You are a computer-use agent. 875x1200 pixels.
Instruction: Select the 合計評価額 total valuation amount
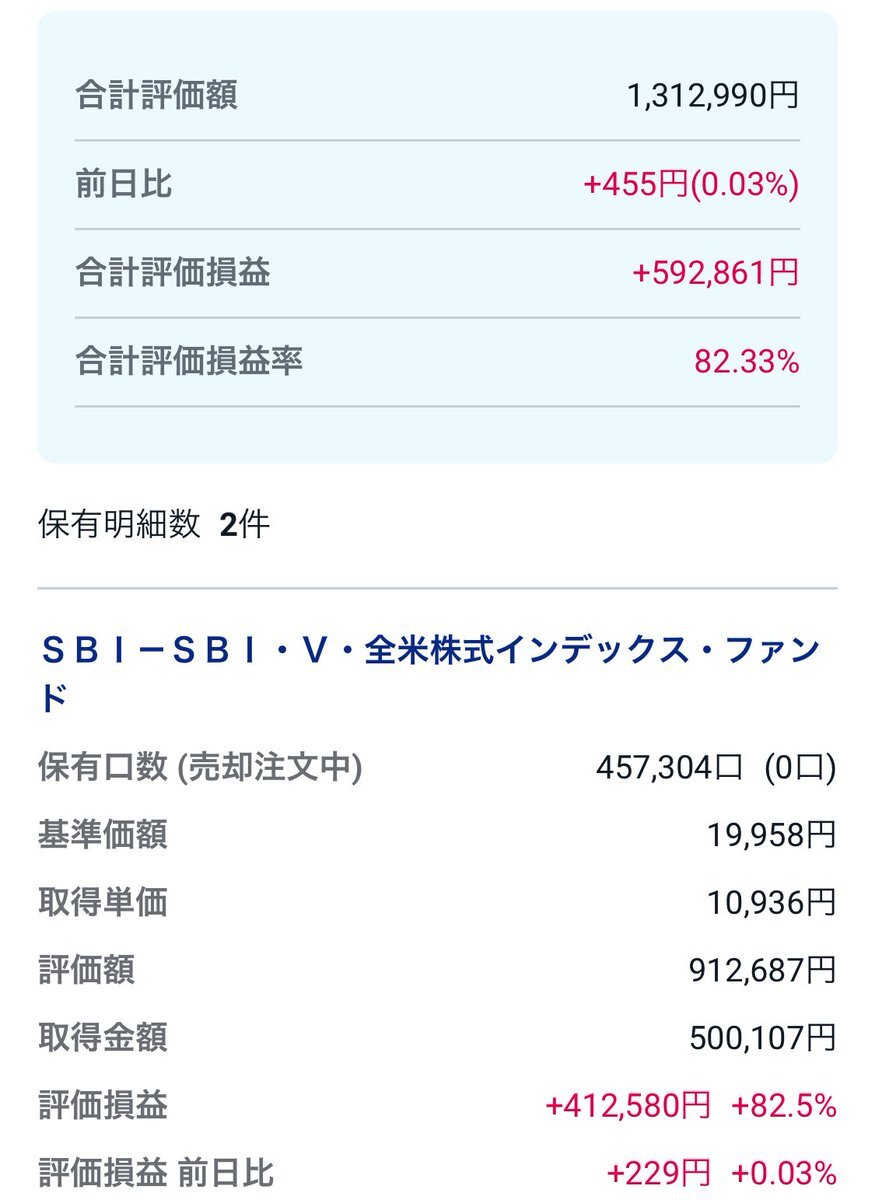coord(713,96)
